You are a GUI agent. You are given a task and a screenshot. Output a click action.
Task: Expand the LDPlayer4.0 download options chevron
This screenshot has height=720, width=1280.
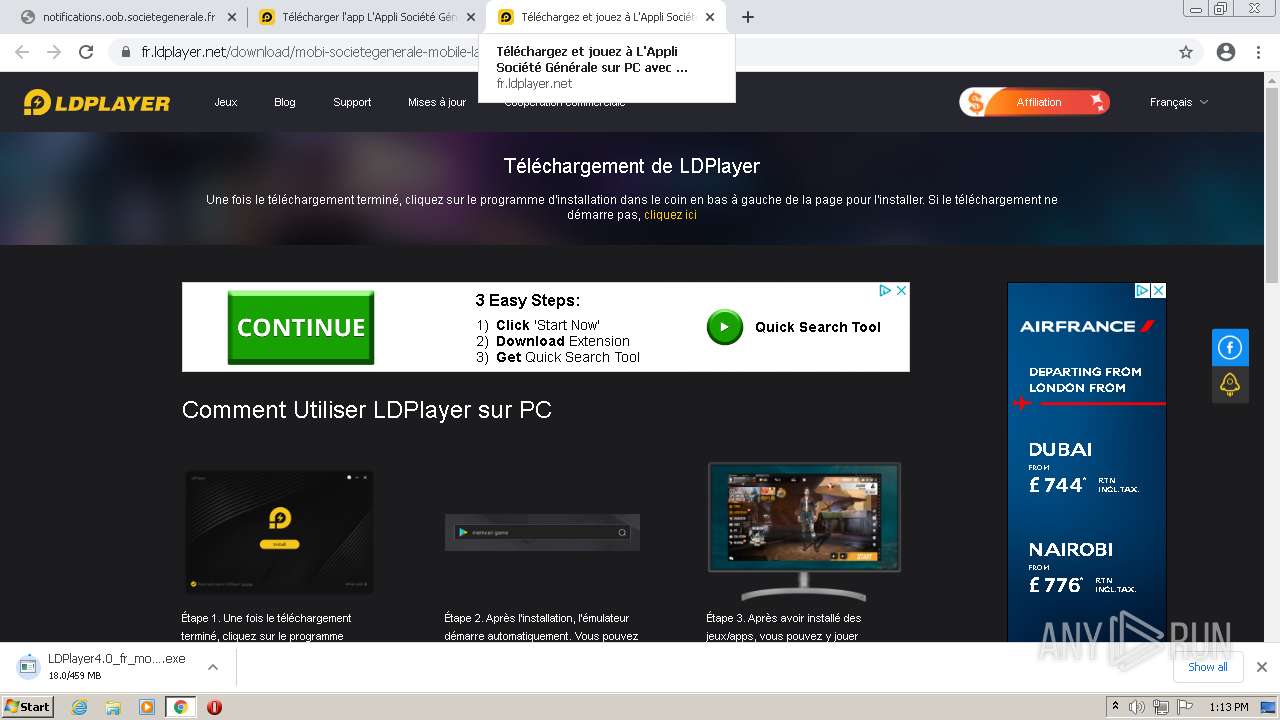[x=212, y=667]
